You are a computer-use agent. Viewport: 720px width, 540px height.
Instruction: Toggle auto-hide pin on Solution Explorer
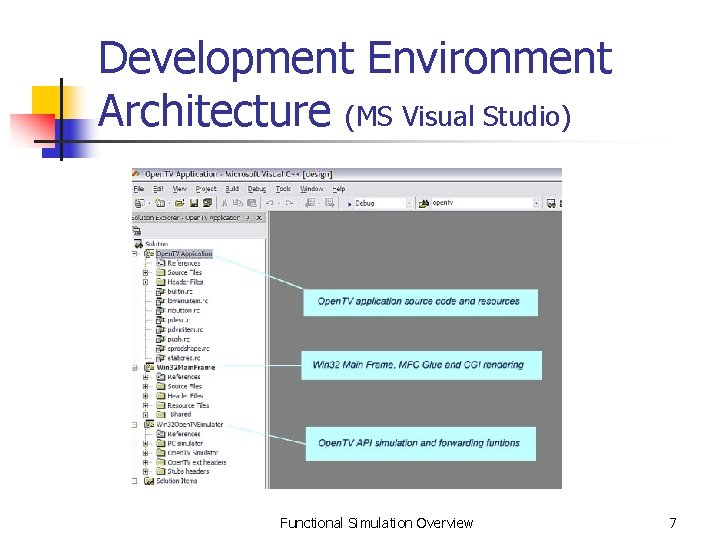[248, 218]
